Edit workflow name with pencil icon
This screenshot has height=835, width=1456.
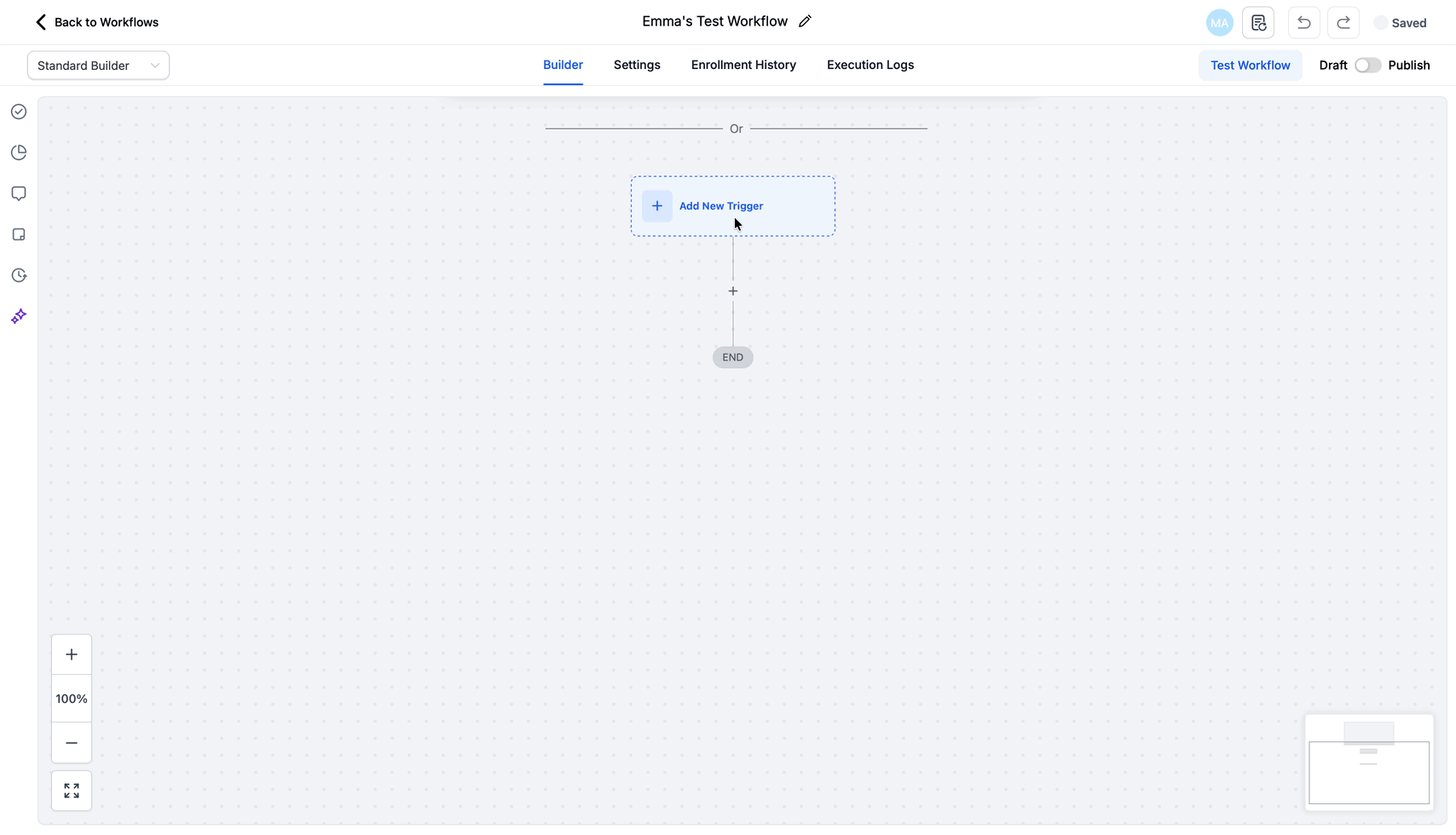[805, 21]
